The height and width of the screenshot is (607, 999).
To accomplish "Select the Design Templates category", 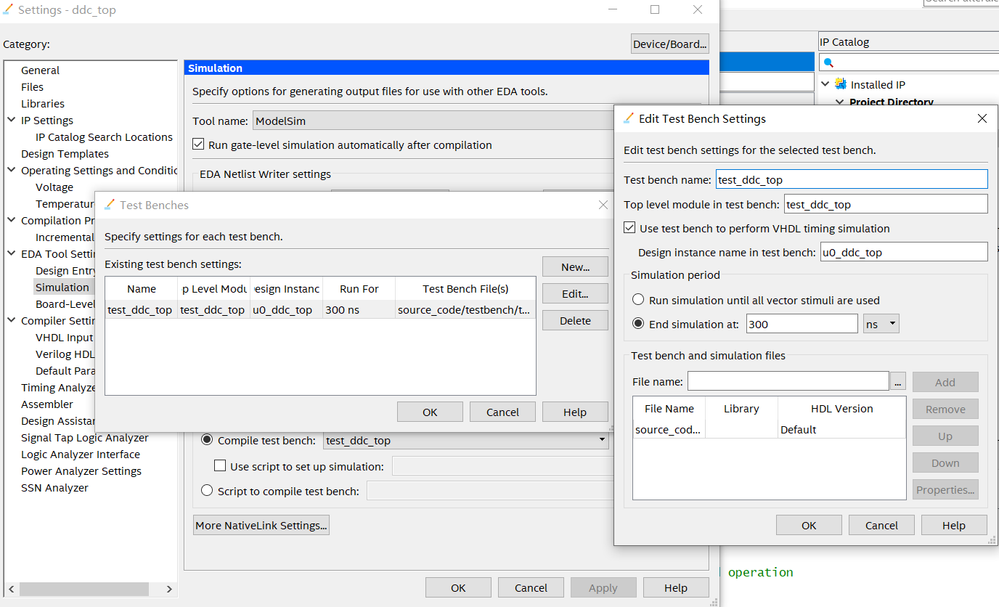I will [64, 154].
